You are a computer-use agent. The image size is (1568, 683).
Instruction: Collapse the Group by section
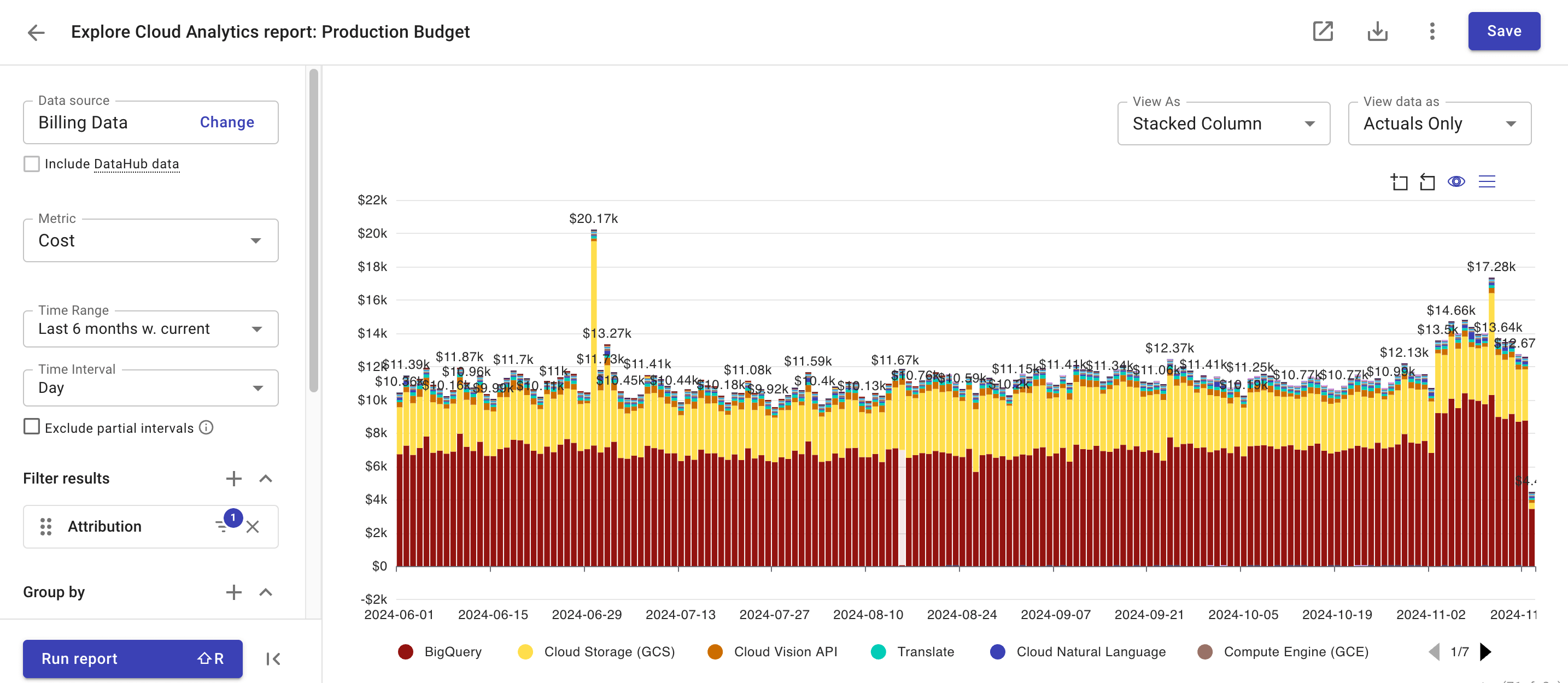pyautogui.click(x=265, y=592)
